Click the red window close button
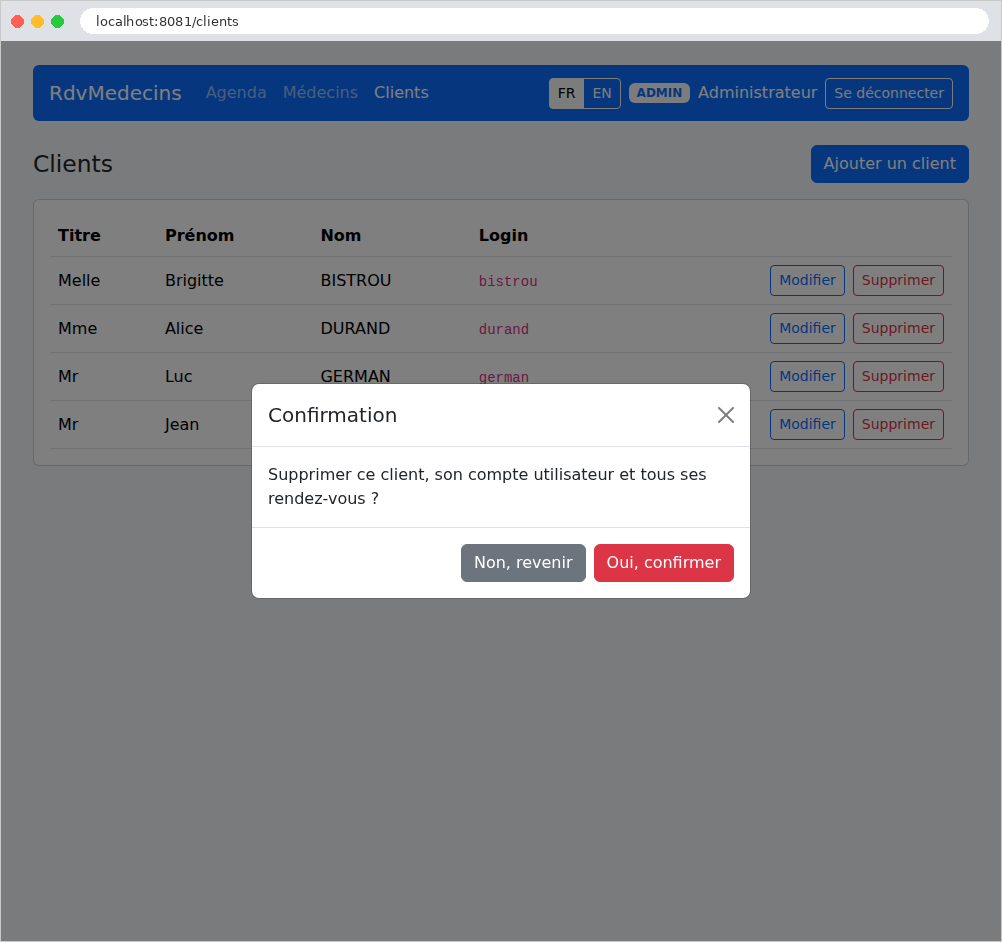 click(x=18, y=22)
